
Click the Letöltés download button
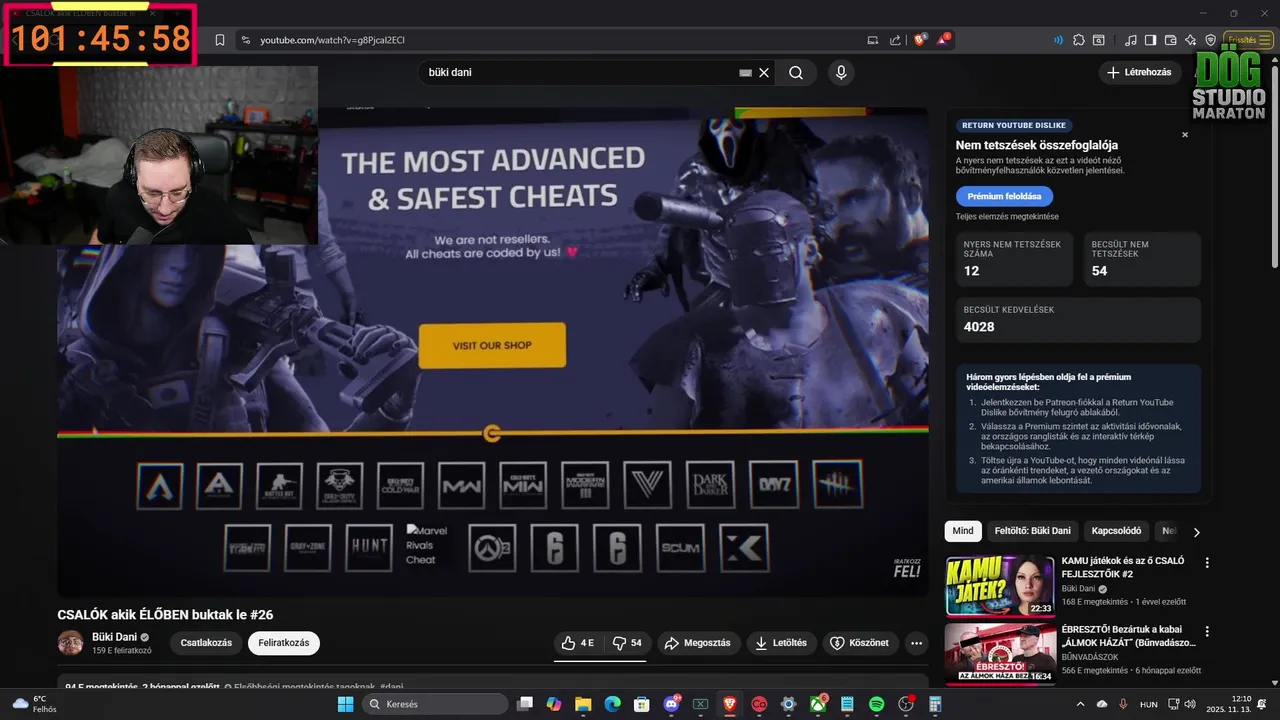tap(782, 643)
